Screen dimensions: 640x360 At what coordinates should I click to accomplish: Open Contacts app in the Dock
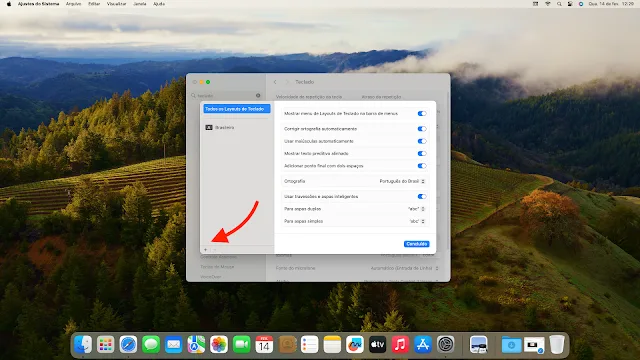pos(287,345)
